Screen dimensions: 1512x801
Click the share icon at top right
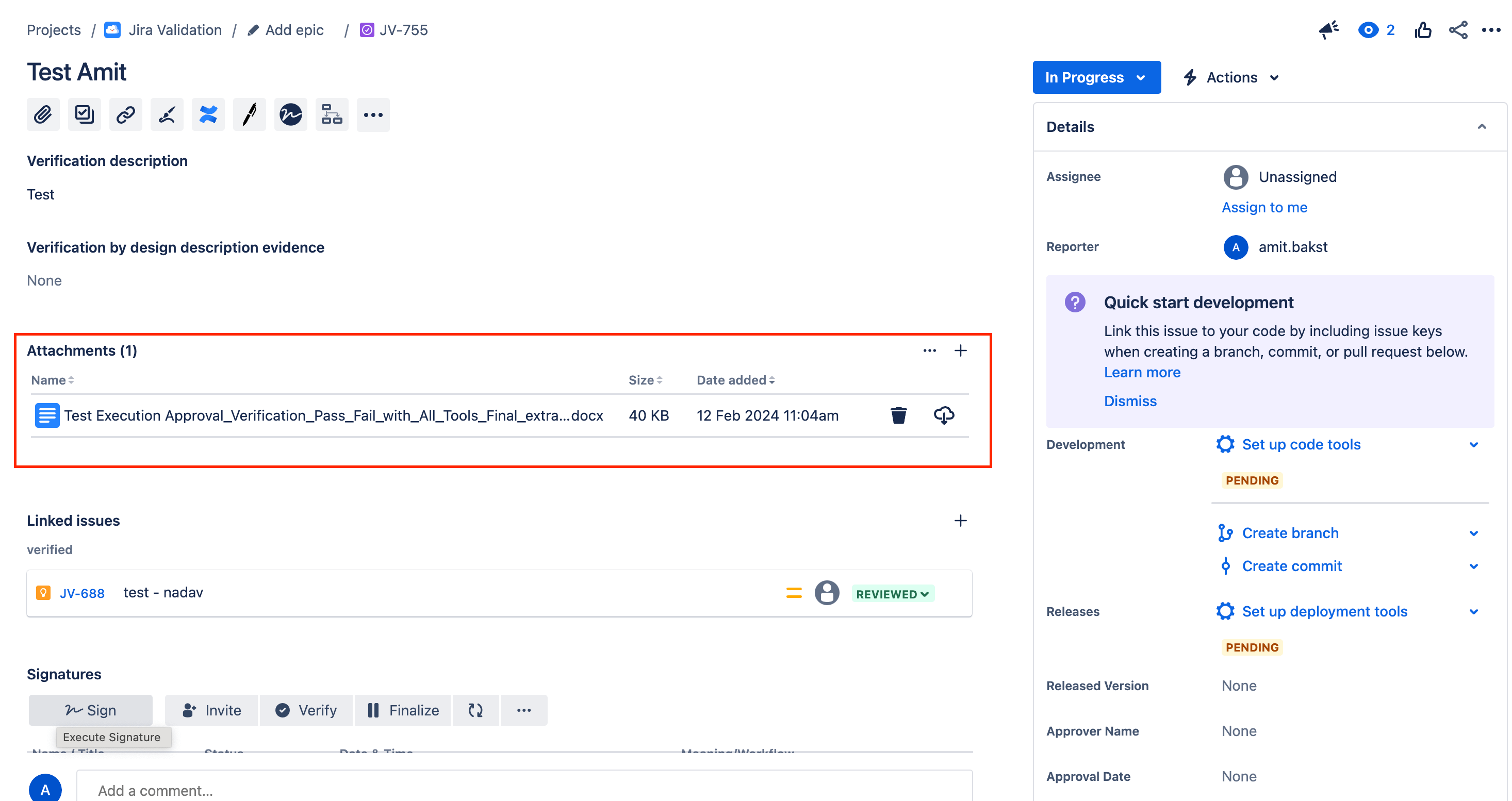1458,30
